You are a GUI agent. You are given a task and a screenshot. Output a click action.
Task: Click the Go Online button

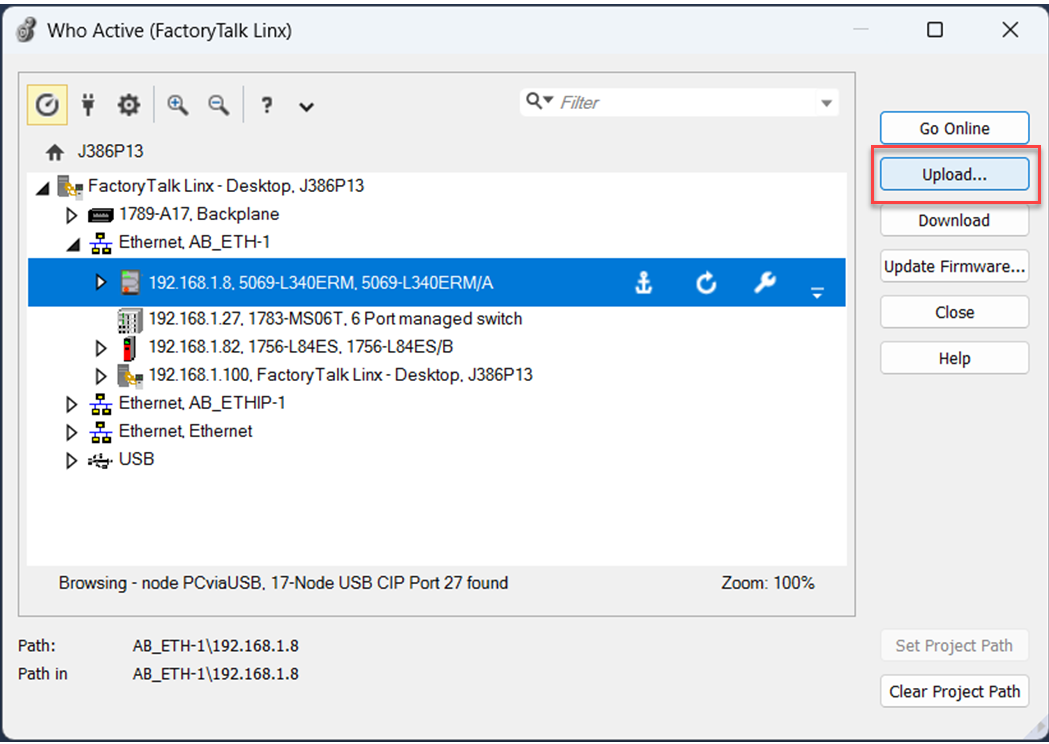pos(954,128)
